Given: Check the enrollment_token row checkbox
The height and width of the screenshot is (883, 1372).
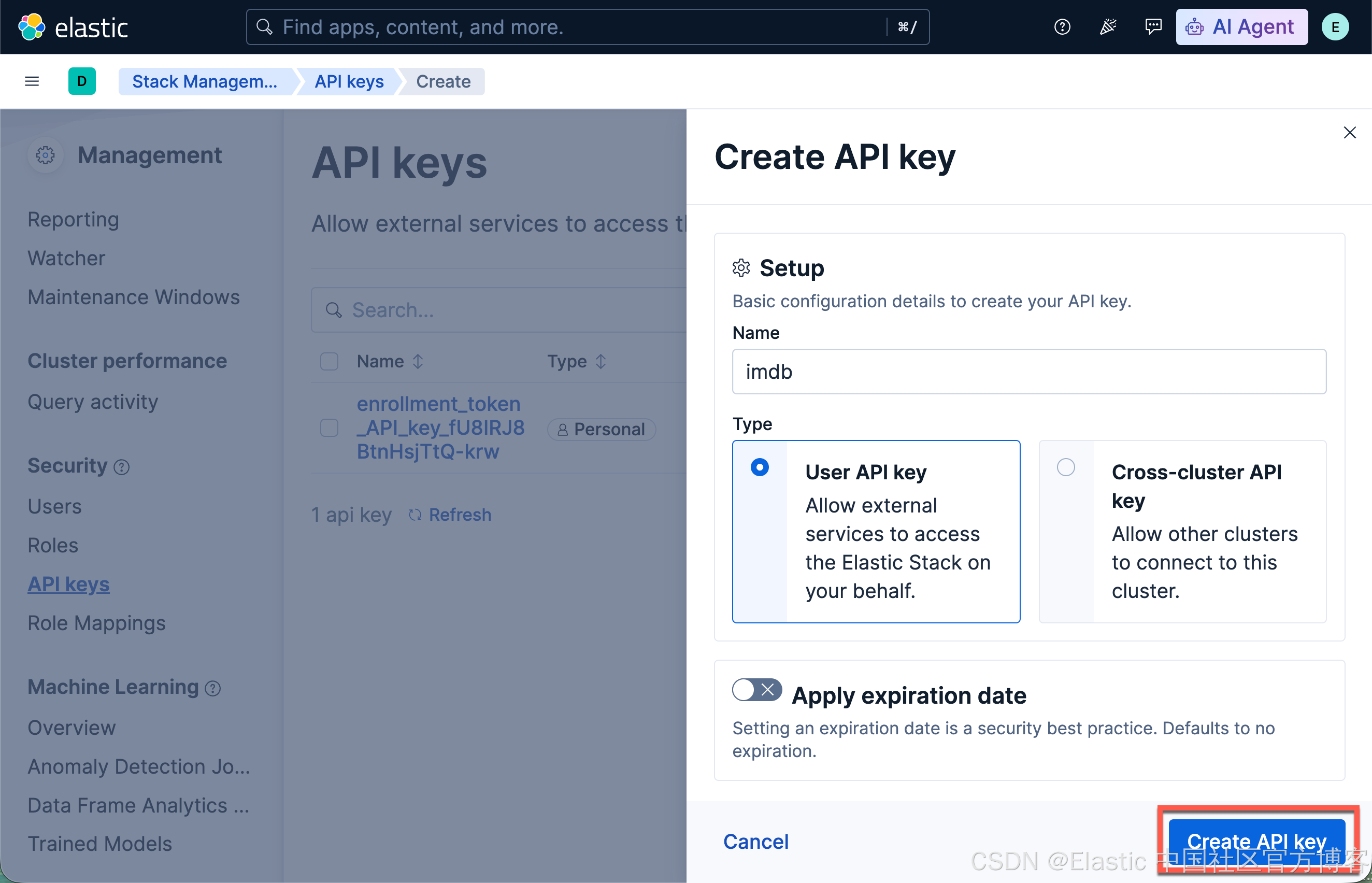Looking at the screenshot, I should click(329, 429).
